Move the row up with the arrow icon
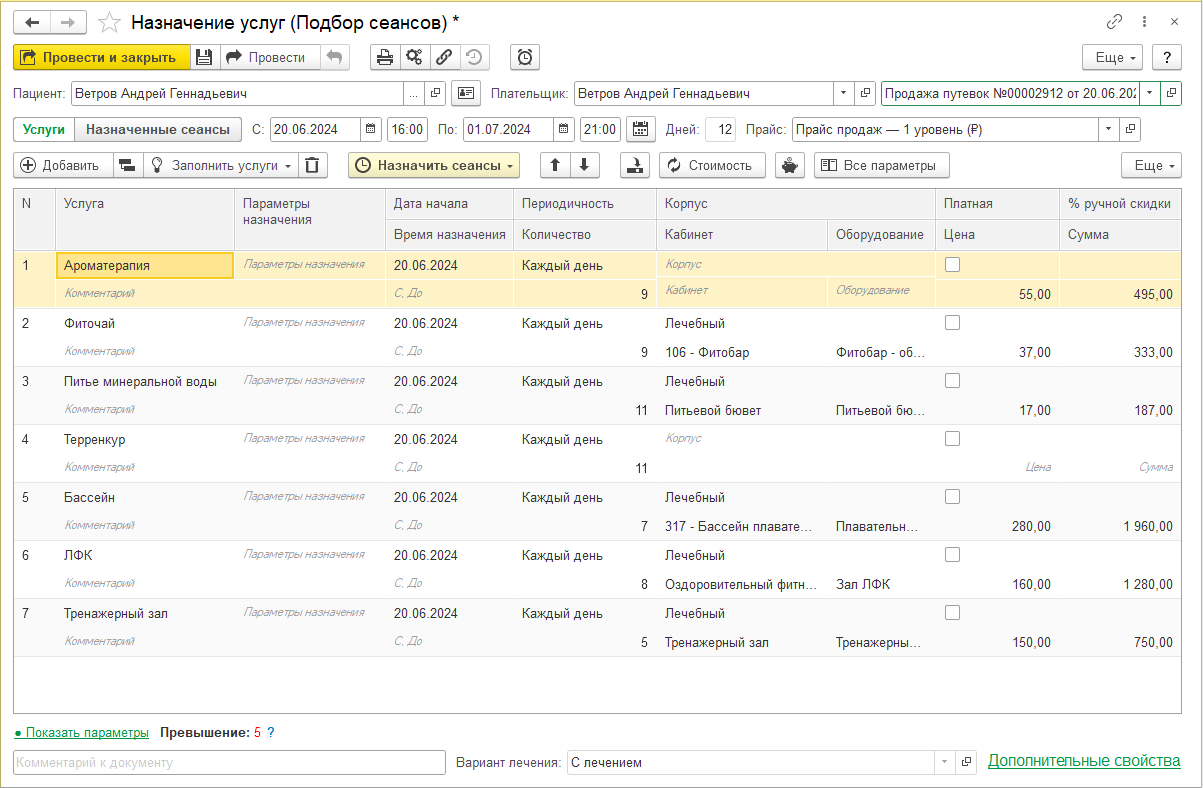The width and height of the screenshot is (1203, 788). tap(555, 166)
